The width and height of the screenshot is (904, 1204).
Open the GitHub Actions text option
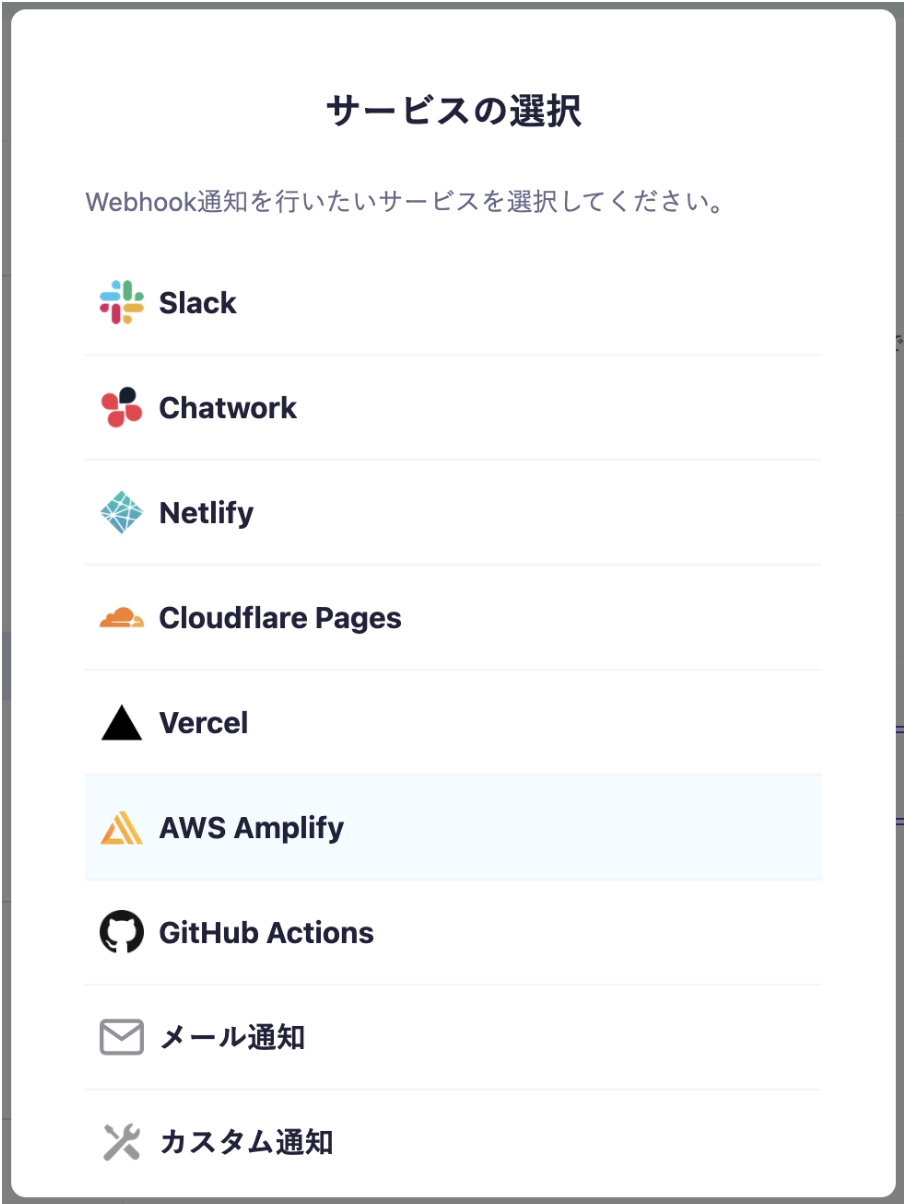coord(266,933)
